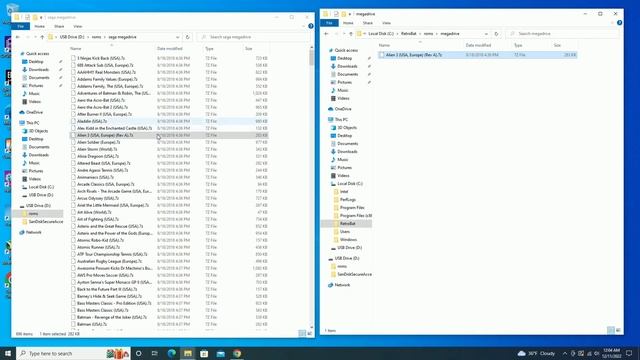The width and height of the screenshot is (640, 360).
Task: Switch to large icons view in the megadrive window status bar
Action: point(618,330)
